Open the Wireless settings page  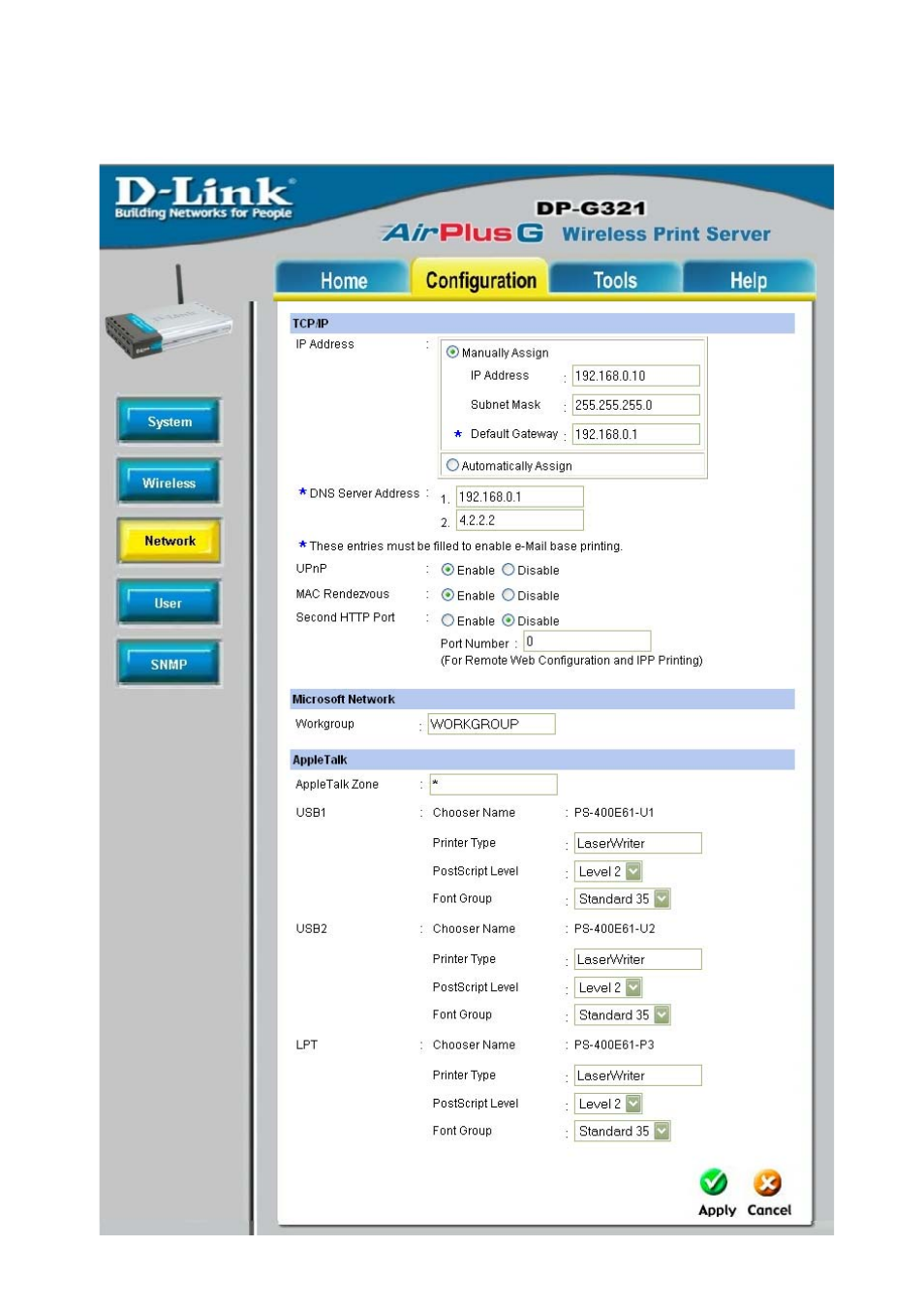(x=169, y=483)
